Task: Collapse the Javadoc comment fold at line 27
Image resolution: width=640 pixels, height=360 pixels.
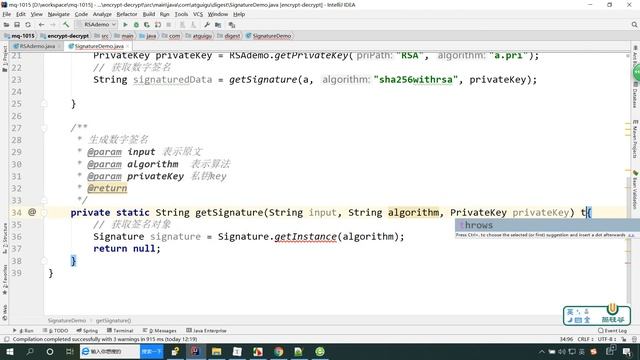Action: (x=44, y=128)
